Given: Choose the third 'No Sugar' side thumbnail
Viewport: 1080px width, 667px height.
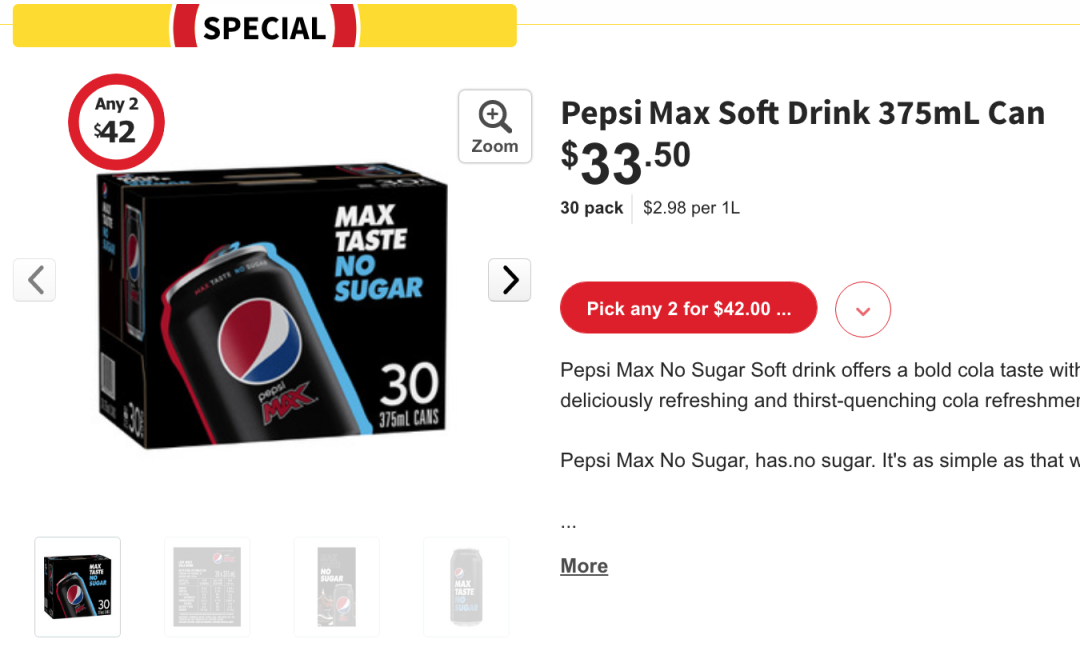Looking at the screenshot, I should coord(336,587).
